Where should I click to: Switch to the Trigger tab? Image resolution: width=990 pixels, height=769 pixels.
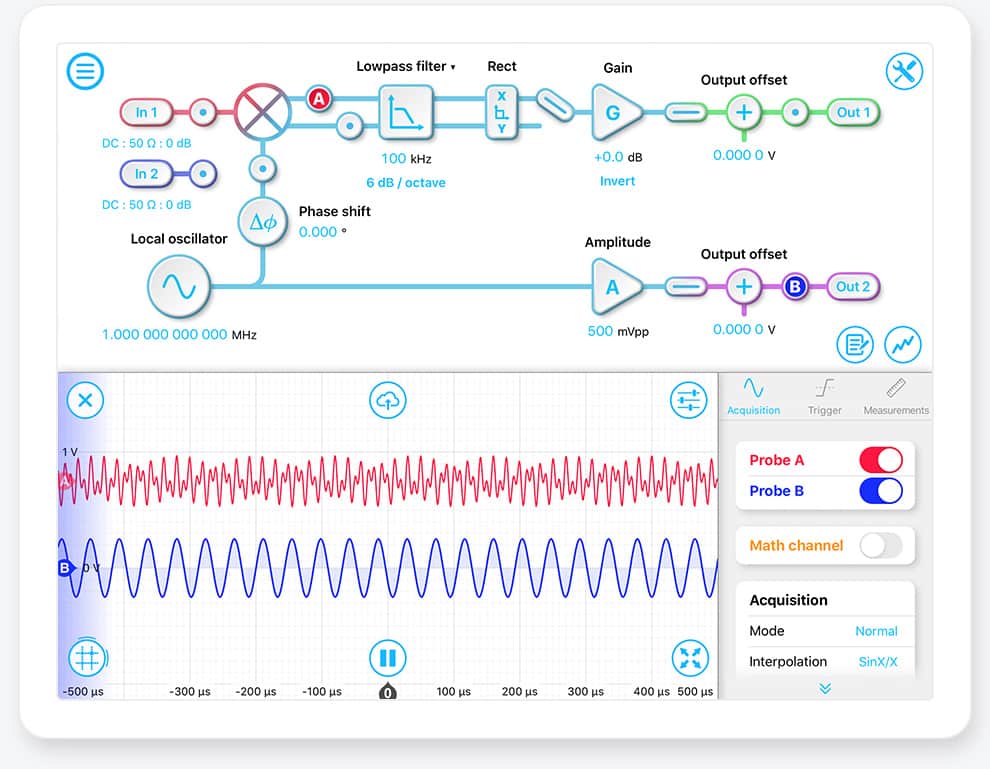[x=824, y=397]
